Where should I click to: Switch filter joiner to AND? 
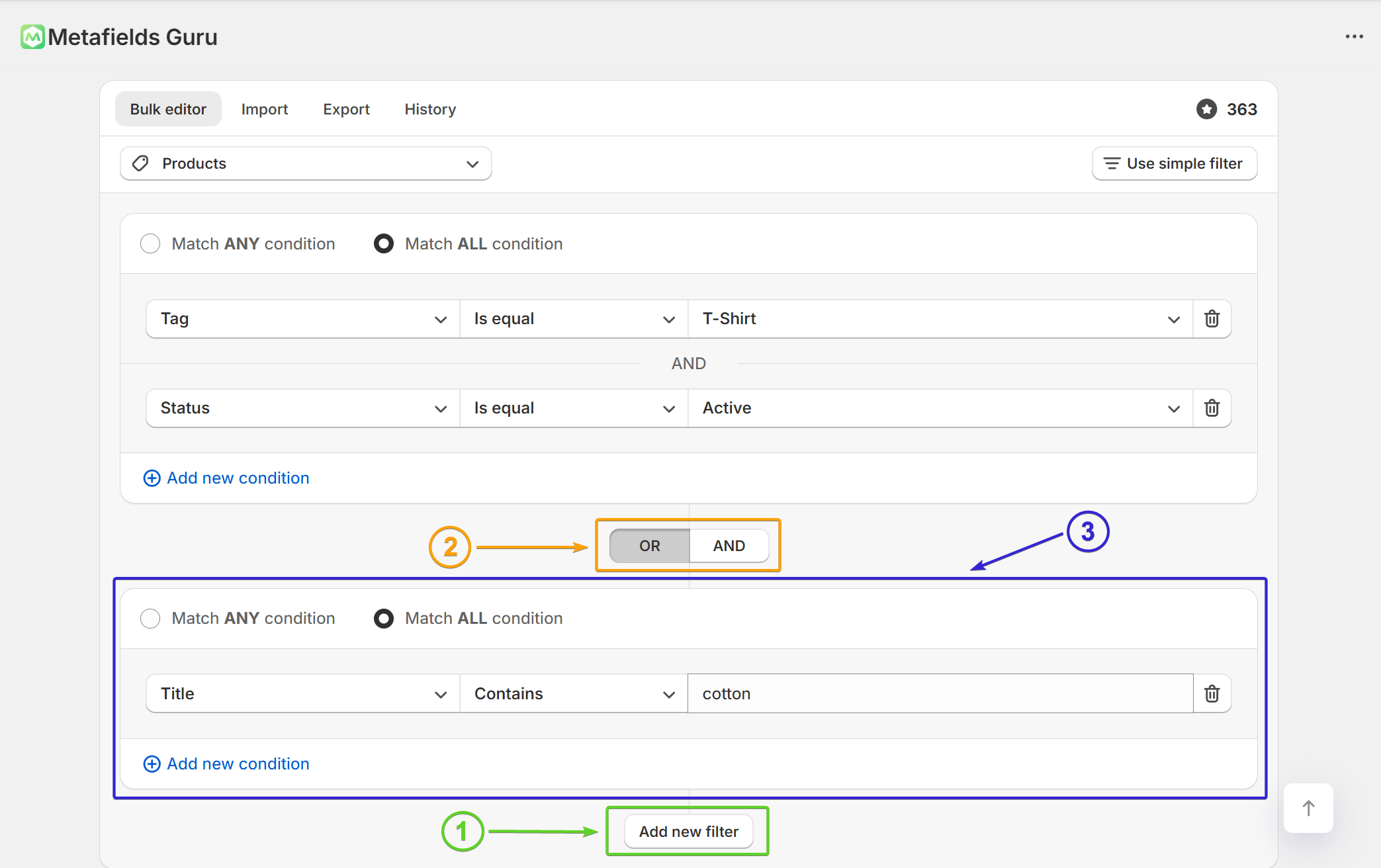[x=729, y=546]
